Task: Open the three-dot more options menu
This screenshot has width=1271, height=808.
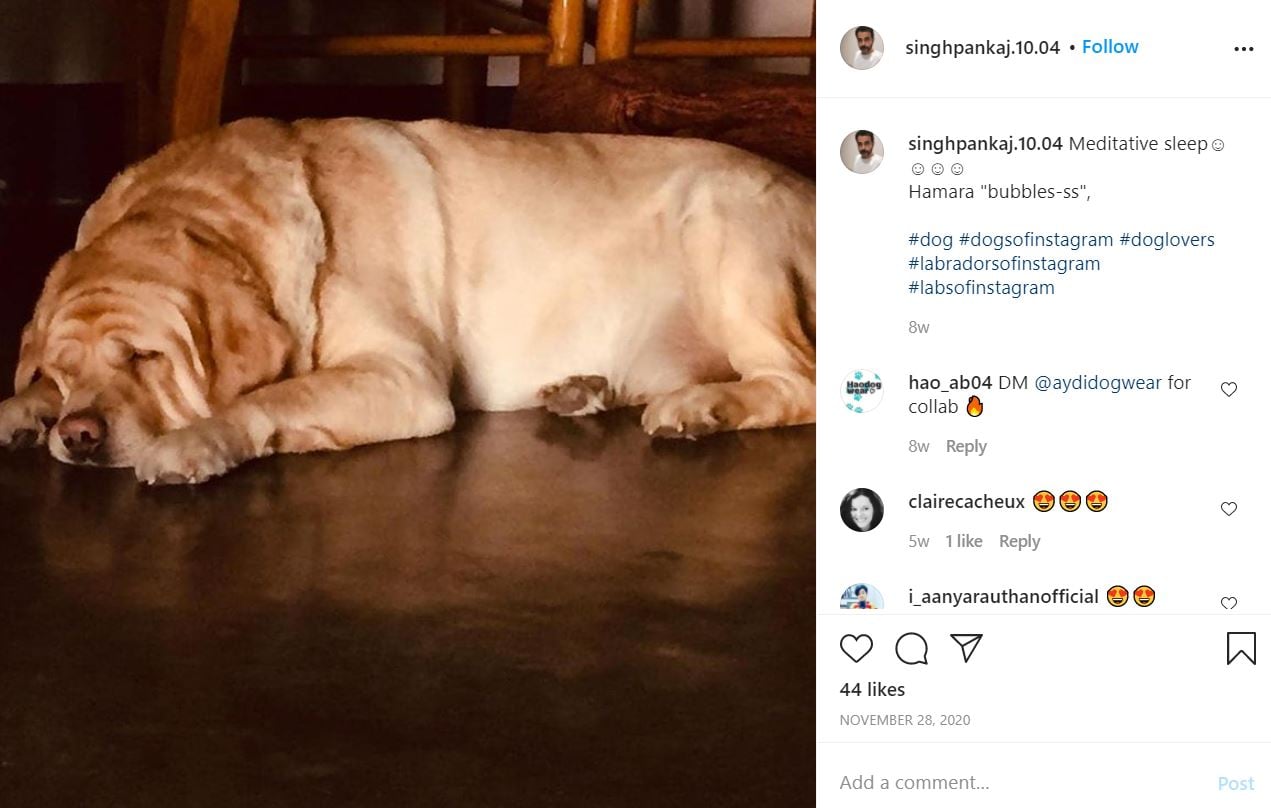Action: point(1243,48)
